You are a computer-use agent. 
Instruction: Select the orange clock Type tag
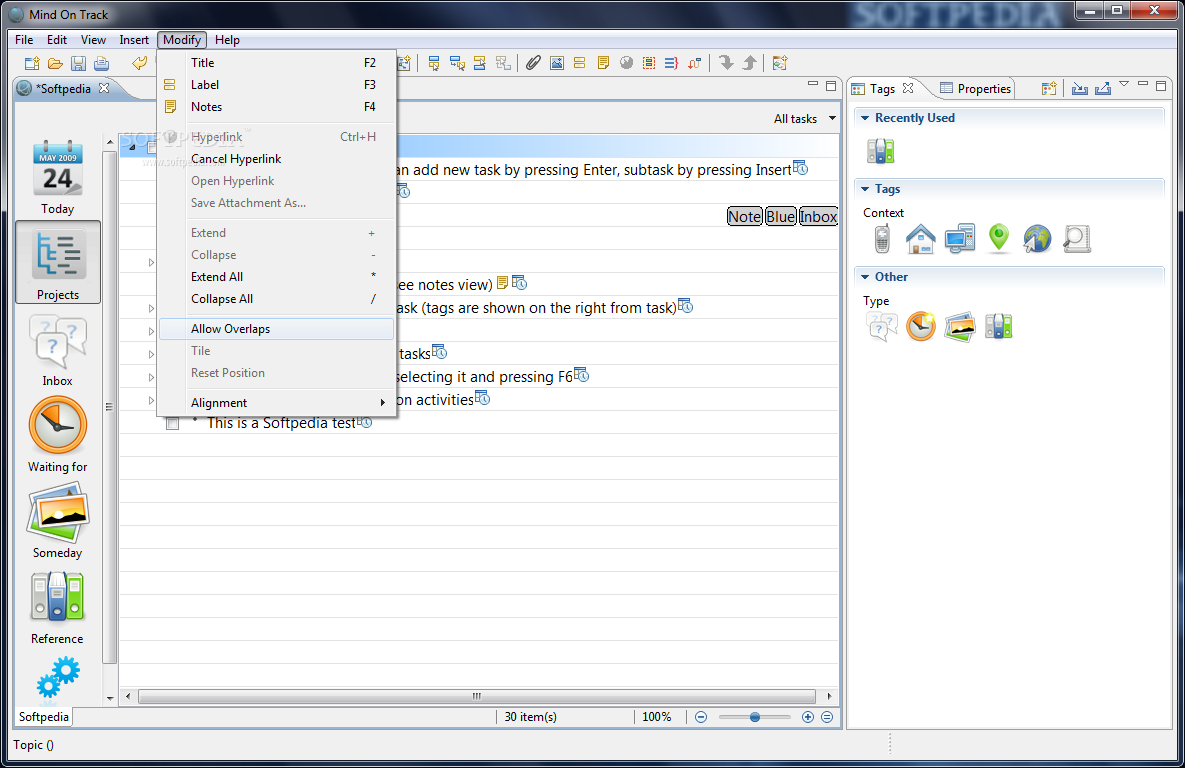(920, 327)
